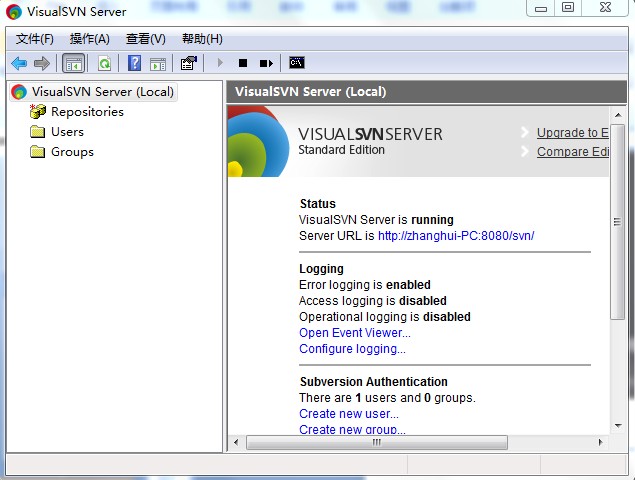The image size is (635, 480).
Task: Click the Subversion Authentication heading
Action: (x=374, y=382)
